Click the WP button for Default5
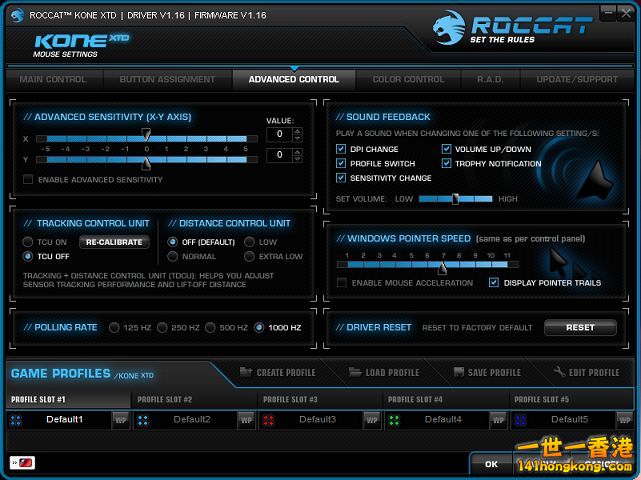Viewport: 641px width, 480px height. (x=624, y=420)
